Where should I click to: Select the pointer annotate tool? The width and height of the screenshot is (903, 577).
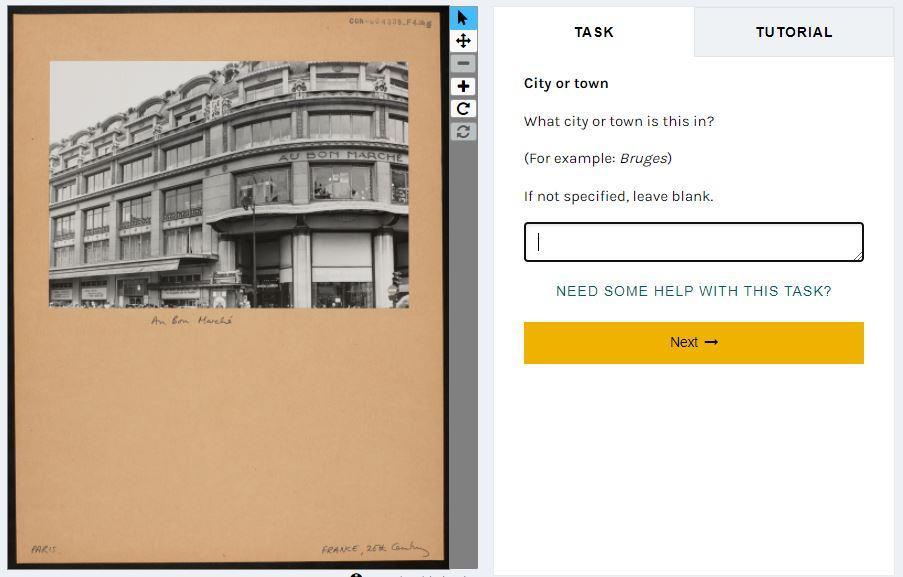coord(463,18)
